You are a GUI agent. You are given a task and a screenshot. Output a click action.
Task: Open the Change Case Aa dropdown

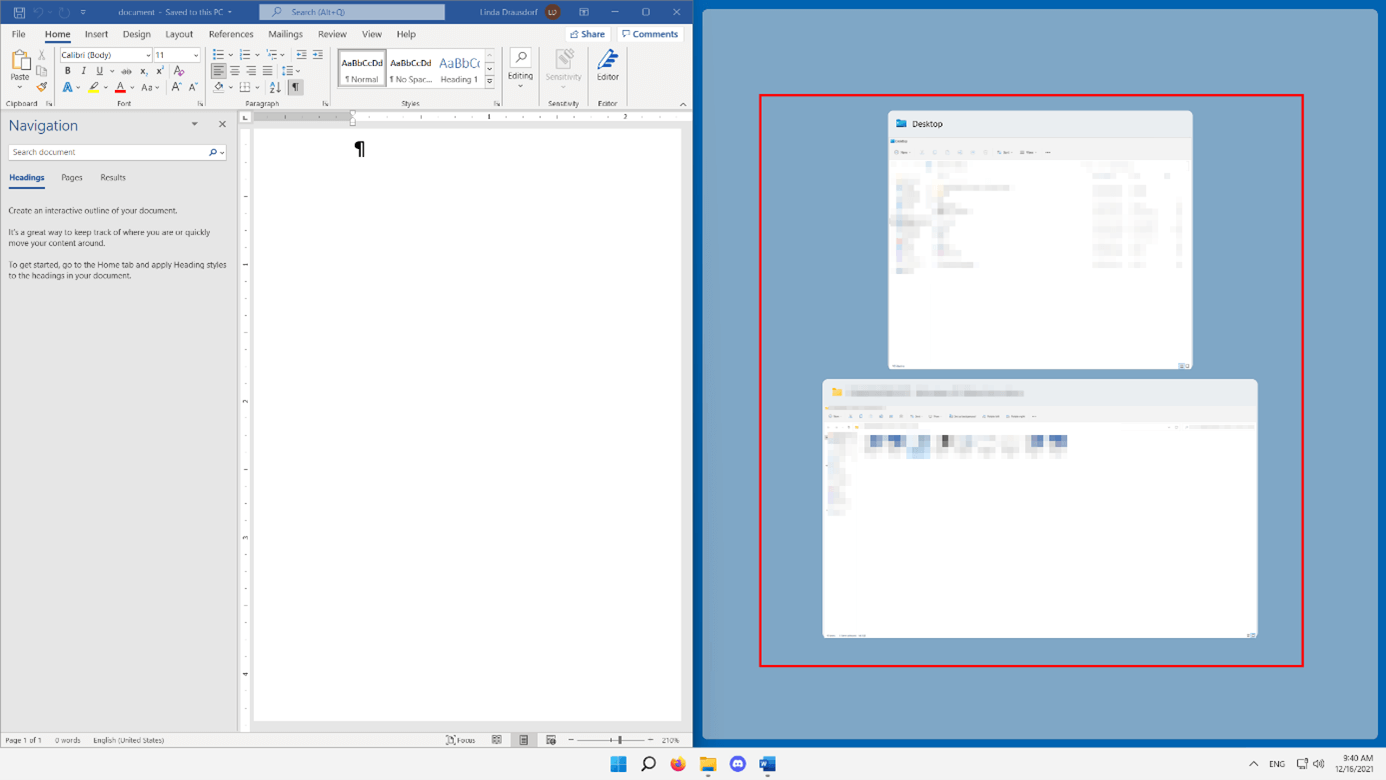pos(149,87)
